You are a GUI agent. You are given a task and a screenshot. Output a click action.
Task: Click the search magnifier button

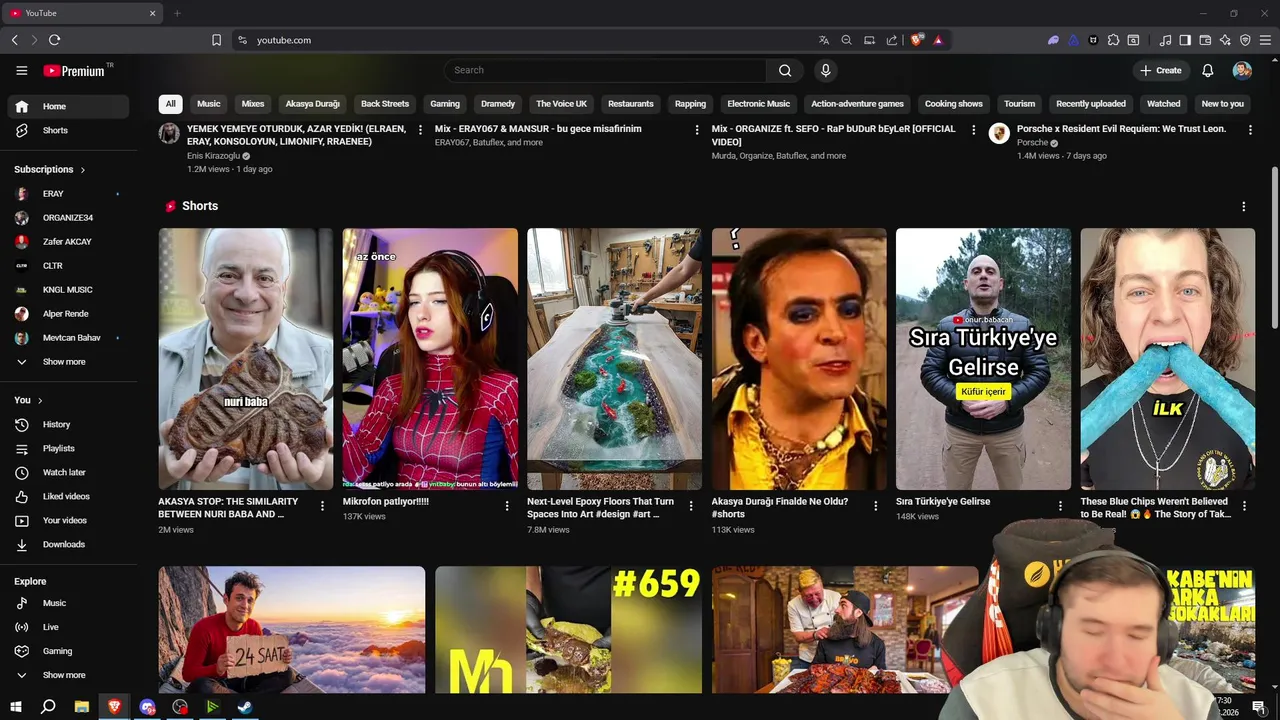[785, 70]
